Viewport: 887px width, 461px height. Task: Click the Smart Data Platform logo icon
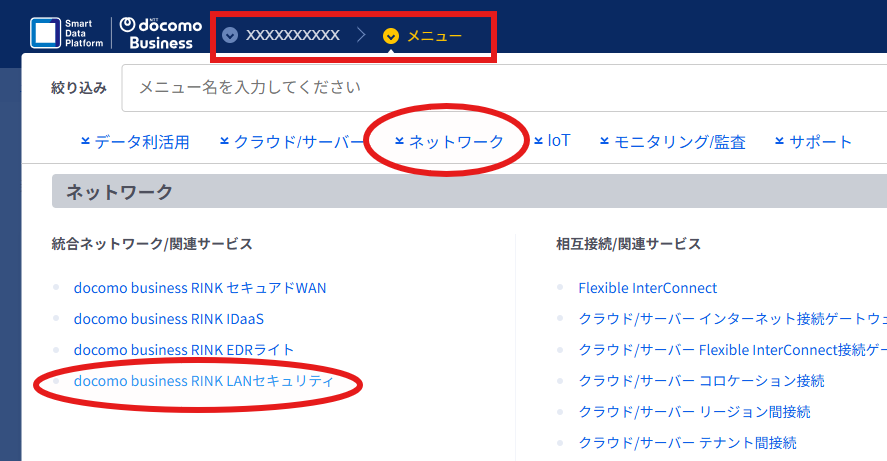45,33
